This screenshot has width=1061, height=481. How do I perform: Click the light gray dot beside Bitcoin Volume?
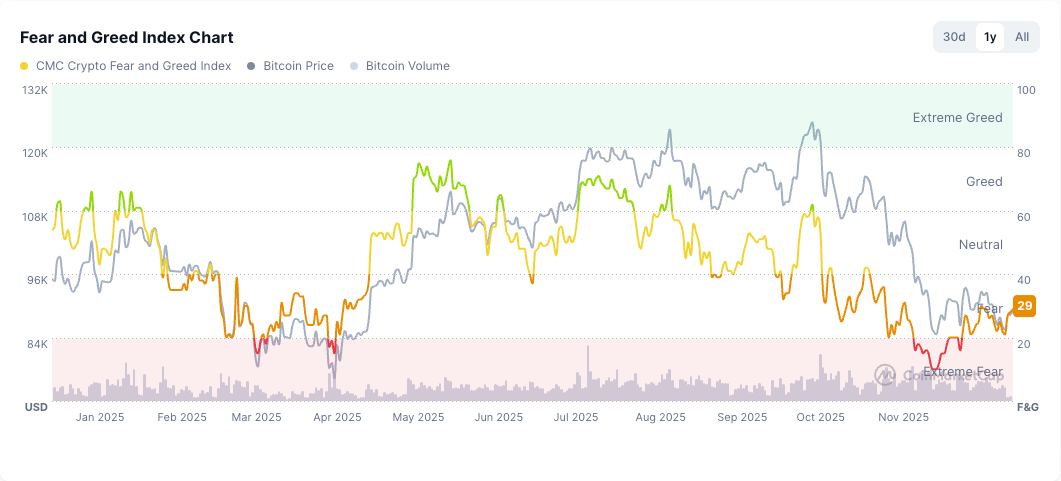click(354, 66)
